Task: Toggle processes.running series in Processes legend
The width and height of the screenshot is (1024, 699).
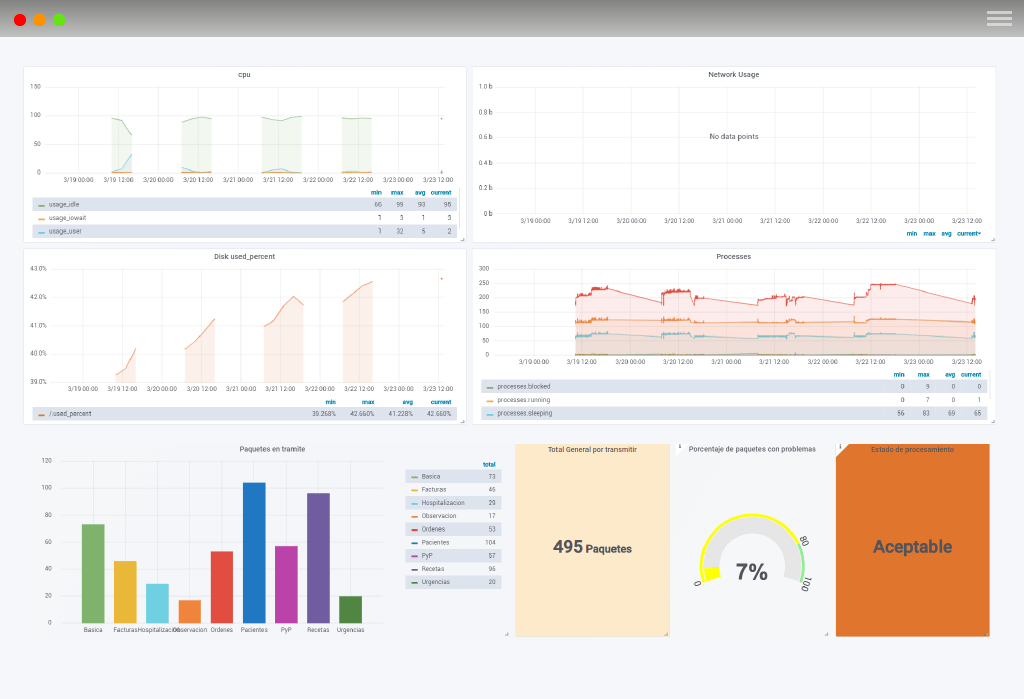Action: (x=523, y=400)
